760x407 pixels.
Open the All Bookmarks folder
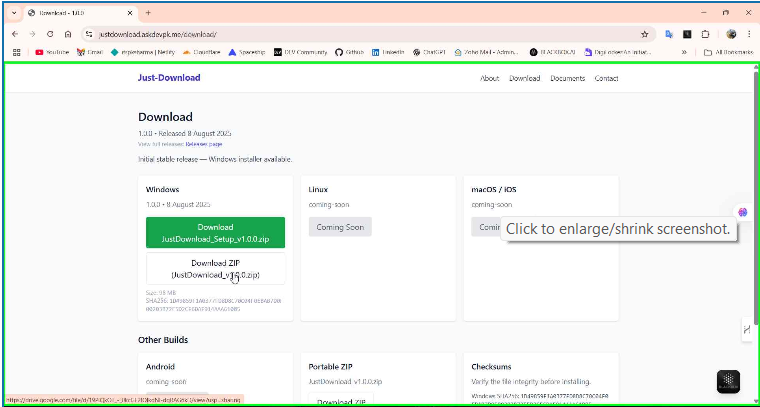coord(728,52)
